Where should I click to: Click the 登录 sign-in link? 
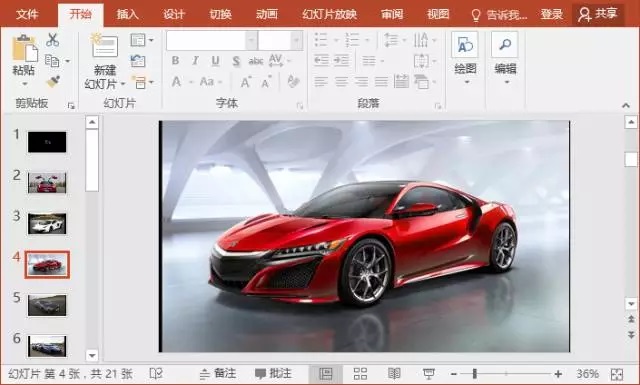(x=551, y=15)
